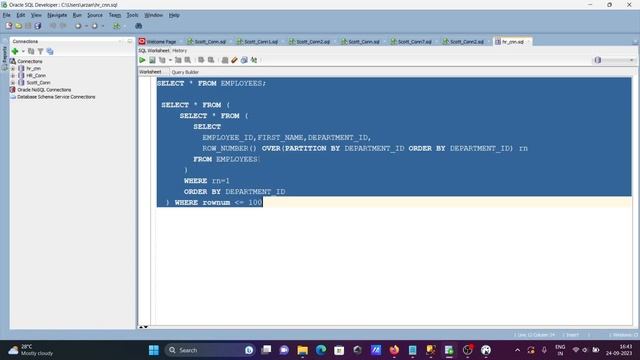The height and width of the screenshot is (360, 640).
Task: Click the Filter funnel icon in Connections panel
Action: 40,51
